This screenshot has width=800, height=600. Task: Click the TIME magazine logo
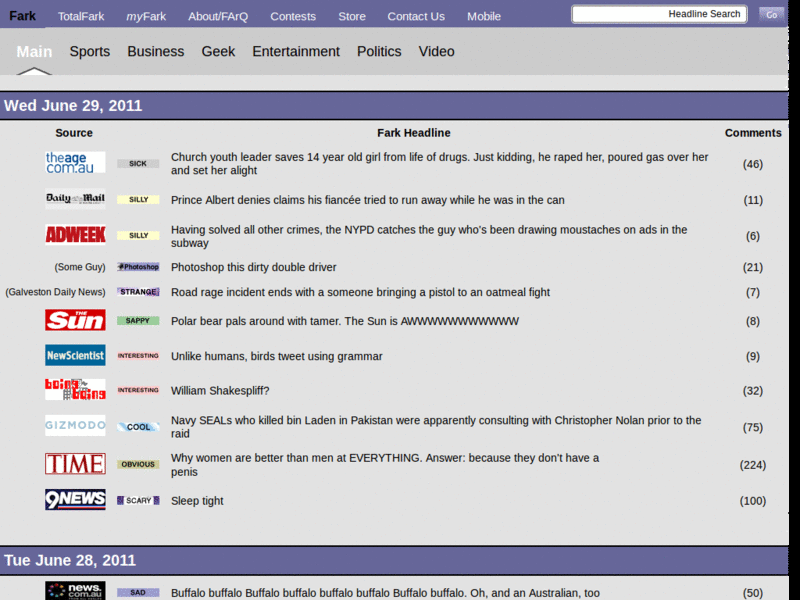click(x=75, y=464)
